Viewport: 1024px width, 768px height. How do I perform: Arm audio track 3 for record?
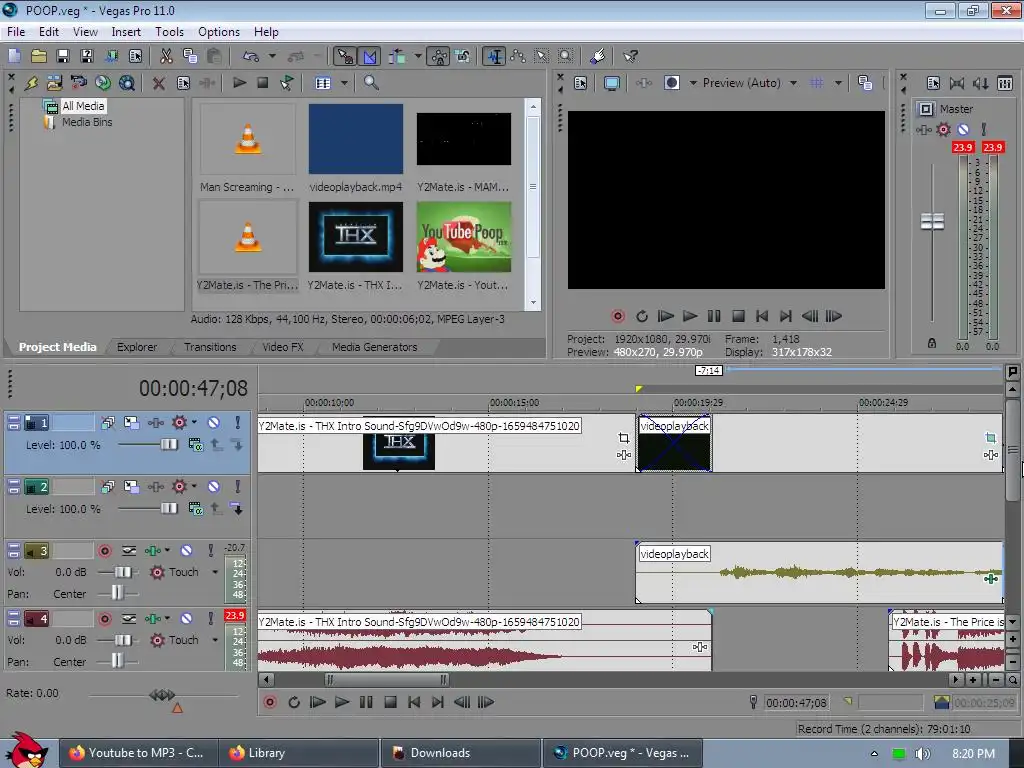click(104, 551)
